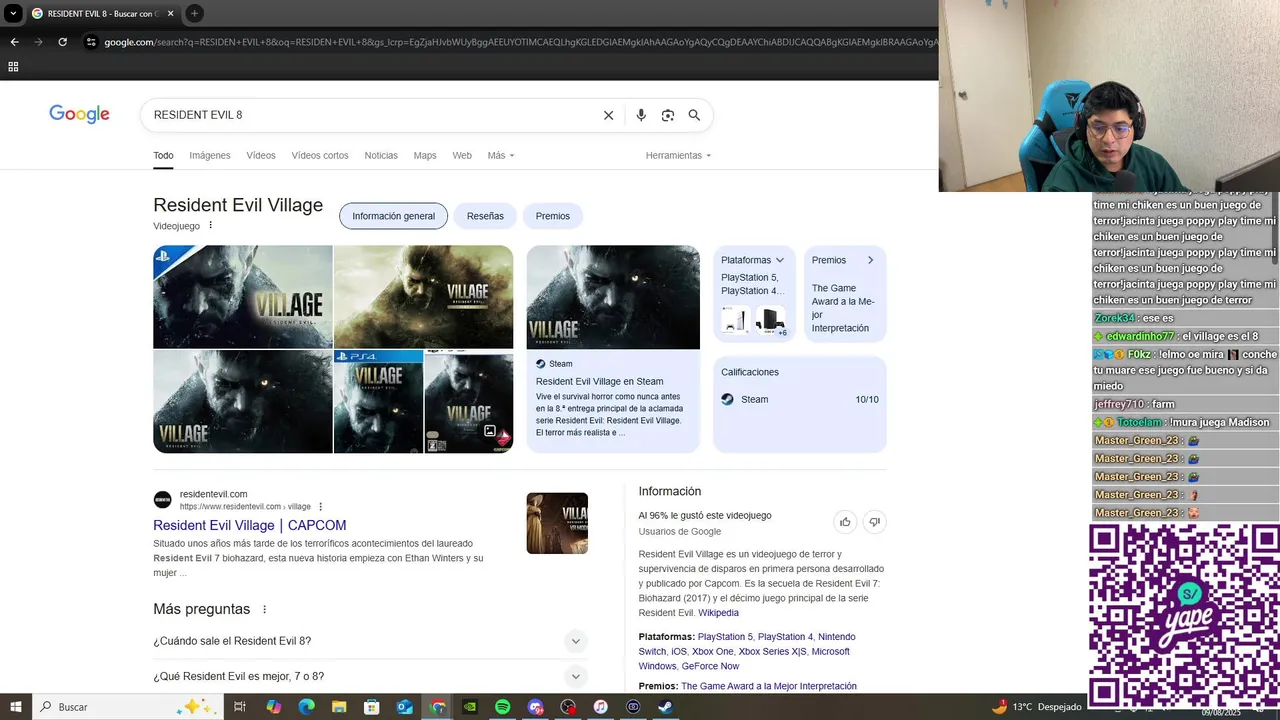The height and width of the screenshot is (720, 1280).
Task: Open options next to Más preguntas
Action: coord(265,609)
